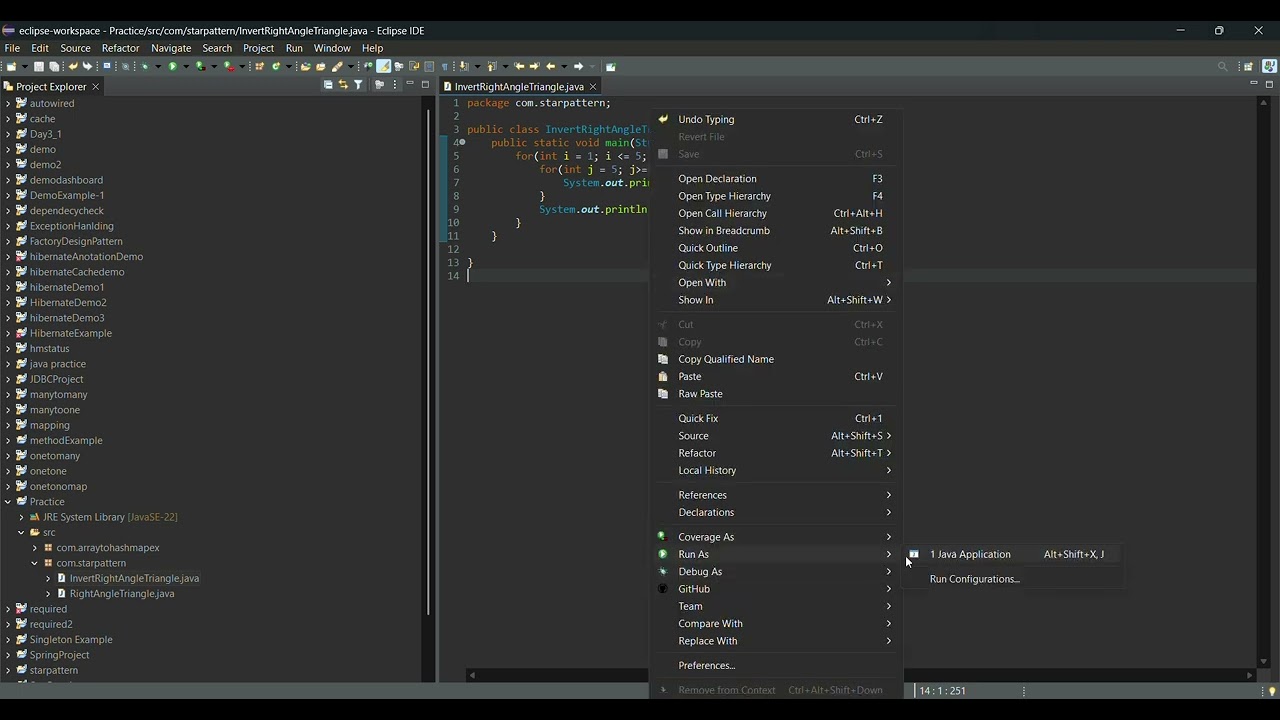This screenshot has width=1280, height=720.
Task: Choose Open Declaration in context menu
Action: pyautogui.click(x=717, y=179)
